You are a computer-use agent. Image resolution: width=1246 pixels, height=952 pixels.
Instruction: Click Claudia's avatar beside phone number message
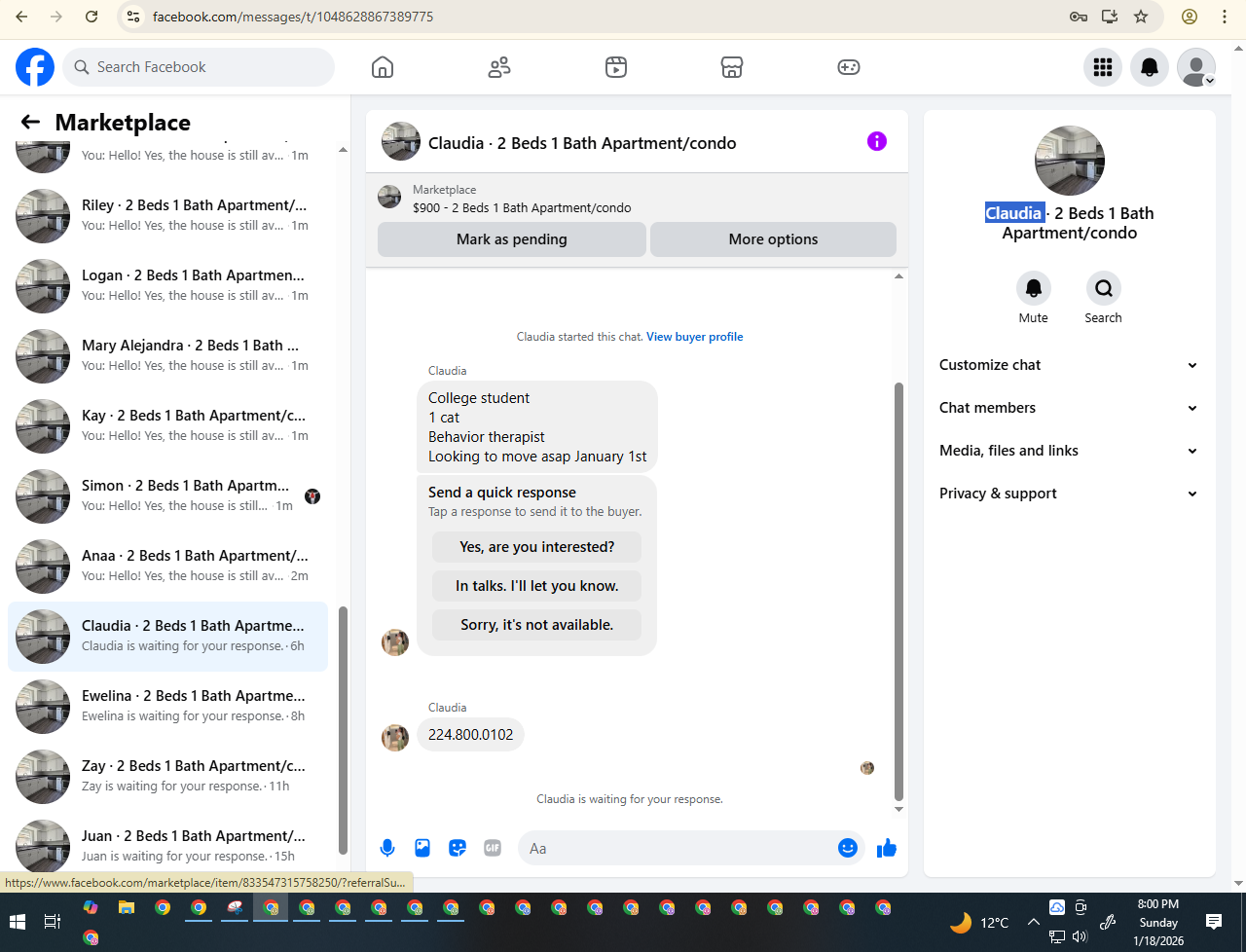tap(395, 737)
